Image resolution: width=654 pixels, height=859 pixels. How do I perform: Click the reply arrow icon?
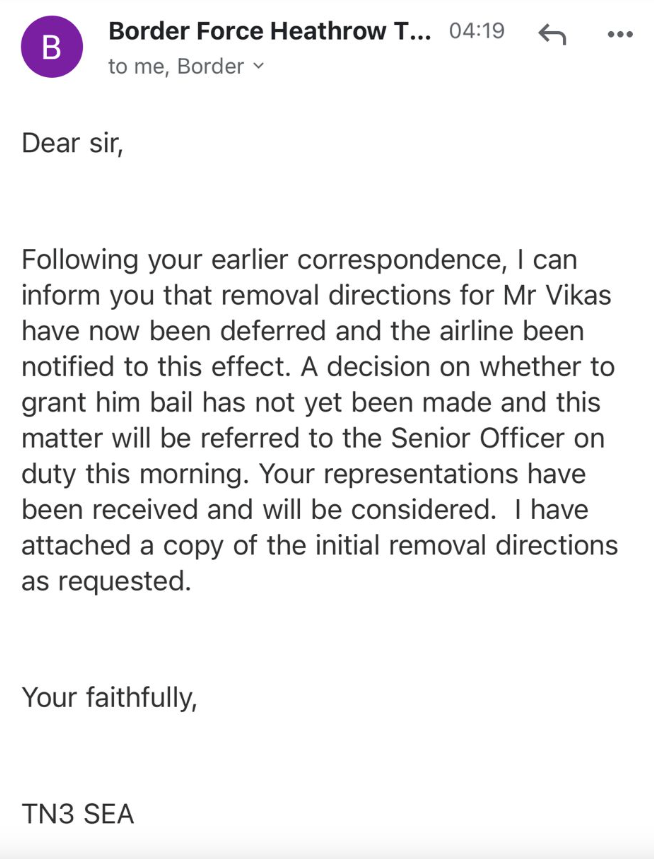point(552,33)
